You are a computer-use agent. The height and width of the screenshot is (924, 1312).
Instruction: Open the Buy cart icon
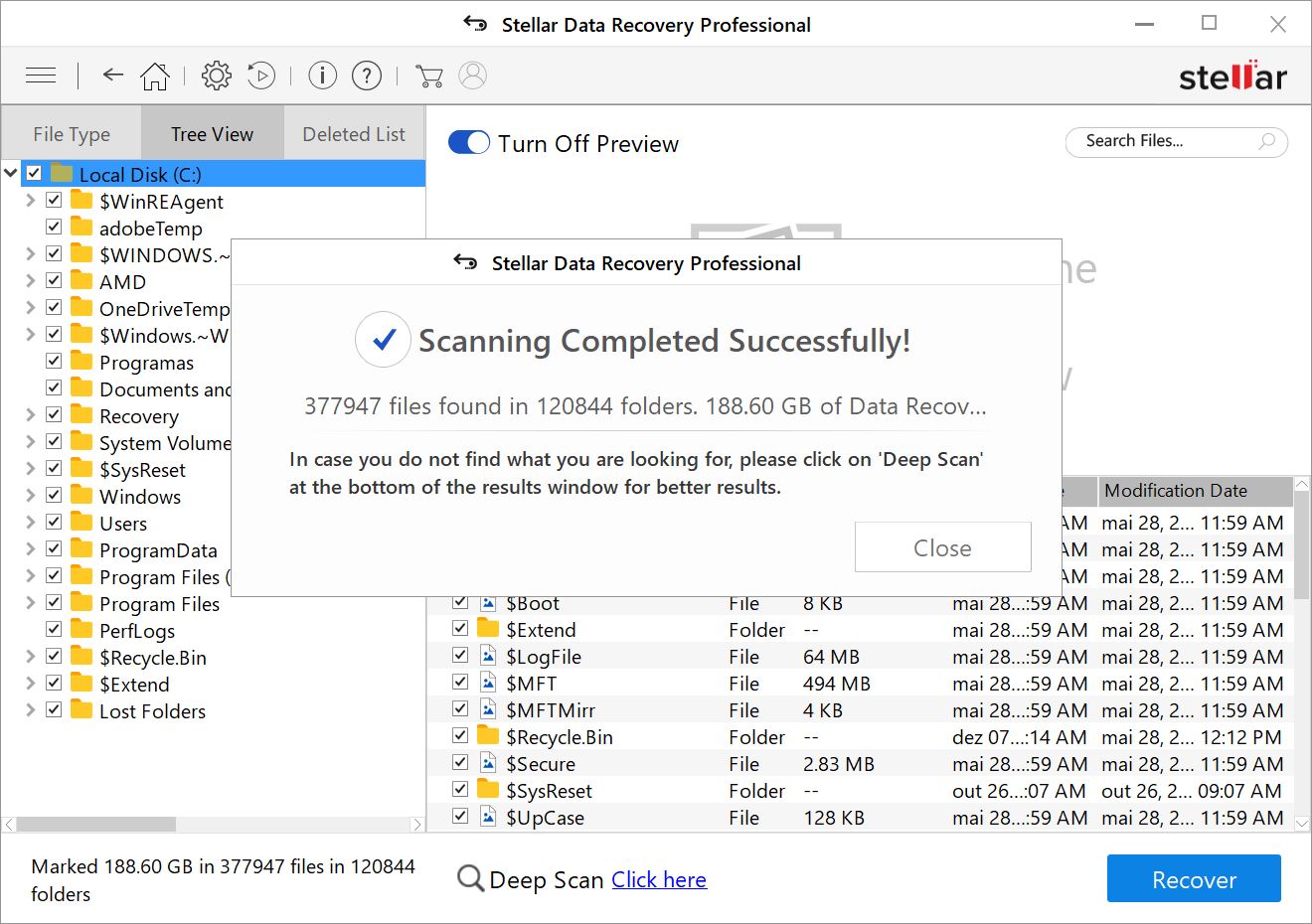428,76
